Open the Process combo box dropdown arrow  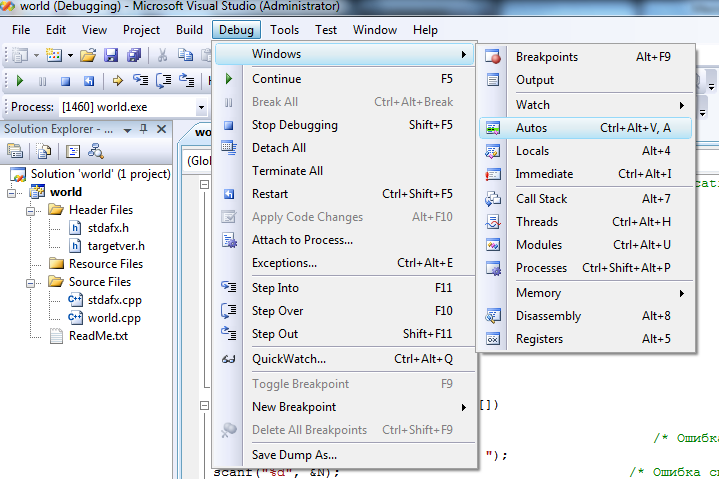[201, 107]
